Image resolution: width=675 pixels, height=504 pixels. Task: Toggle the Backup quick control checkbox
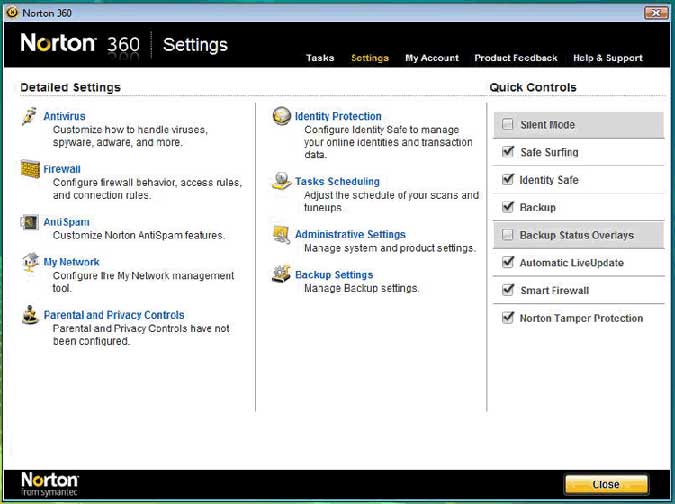point(508,207)
